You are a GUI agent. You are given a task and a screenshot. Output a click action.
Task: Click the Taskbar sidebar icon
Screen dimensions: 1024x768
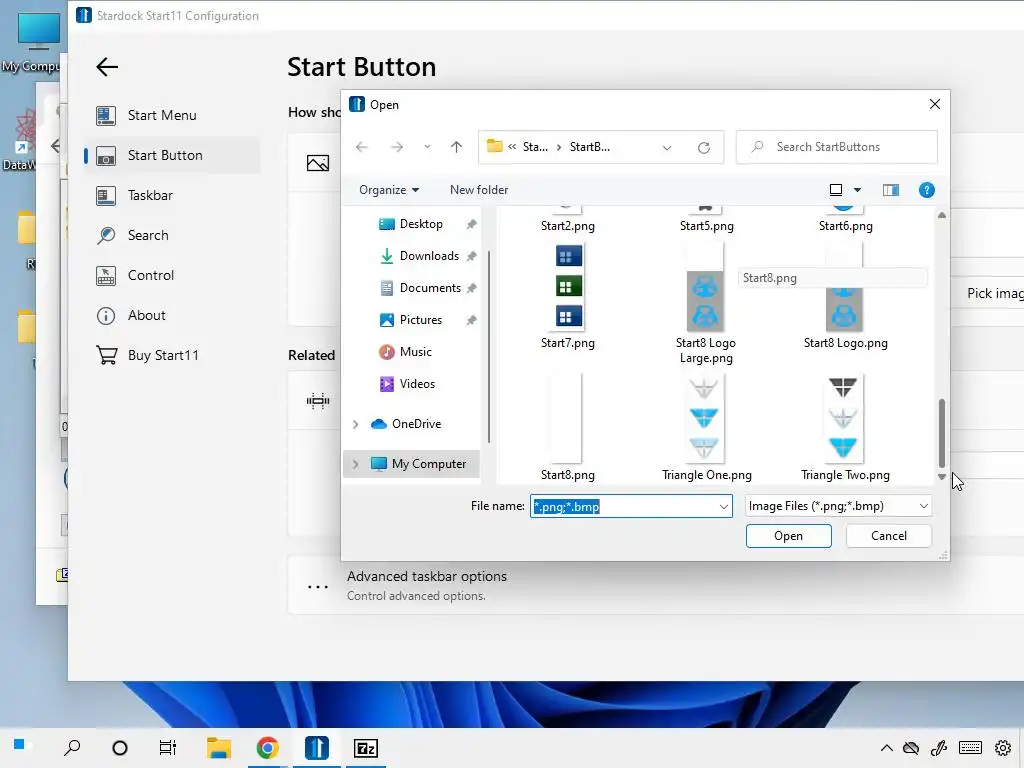[x=106, y=195]
